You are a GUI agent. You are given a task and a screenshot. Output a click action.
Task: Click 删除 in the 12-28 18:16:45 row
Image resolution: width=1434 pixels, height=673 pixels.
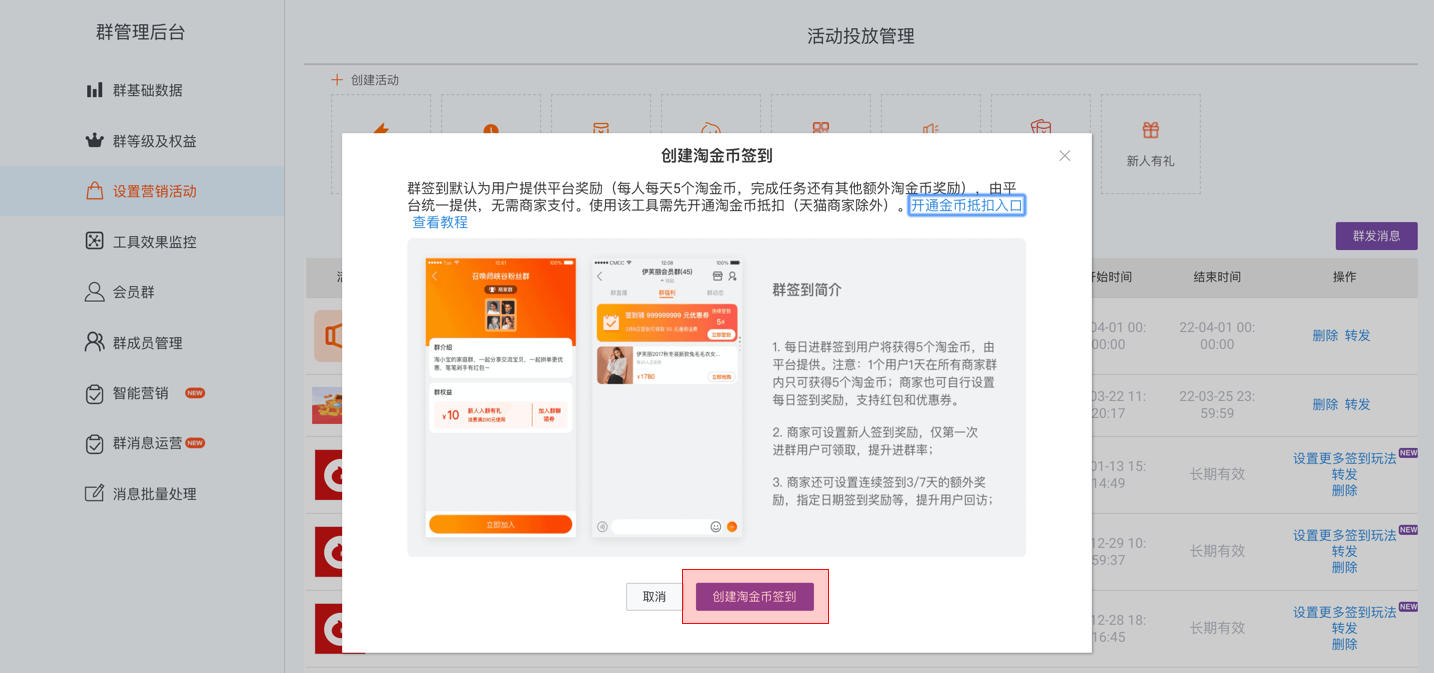pos(1345,645)
